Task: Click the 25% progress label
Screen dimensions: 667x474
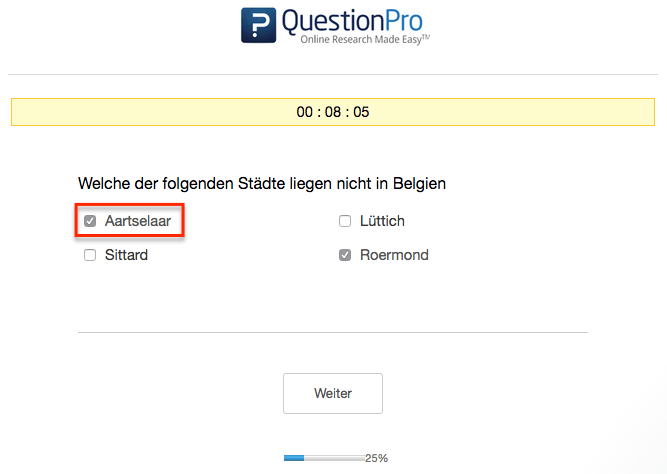Action: click(x=376, y=458)
